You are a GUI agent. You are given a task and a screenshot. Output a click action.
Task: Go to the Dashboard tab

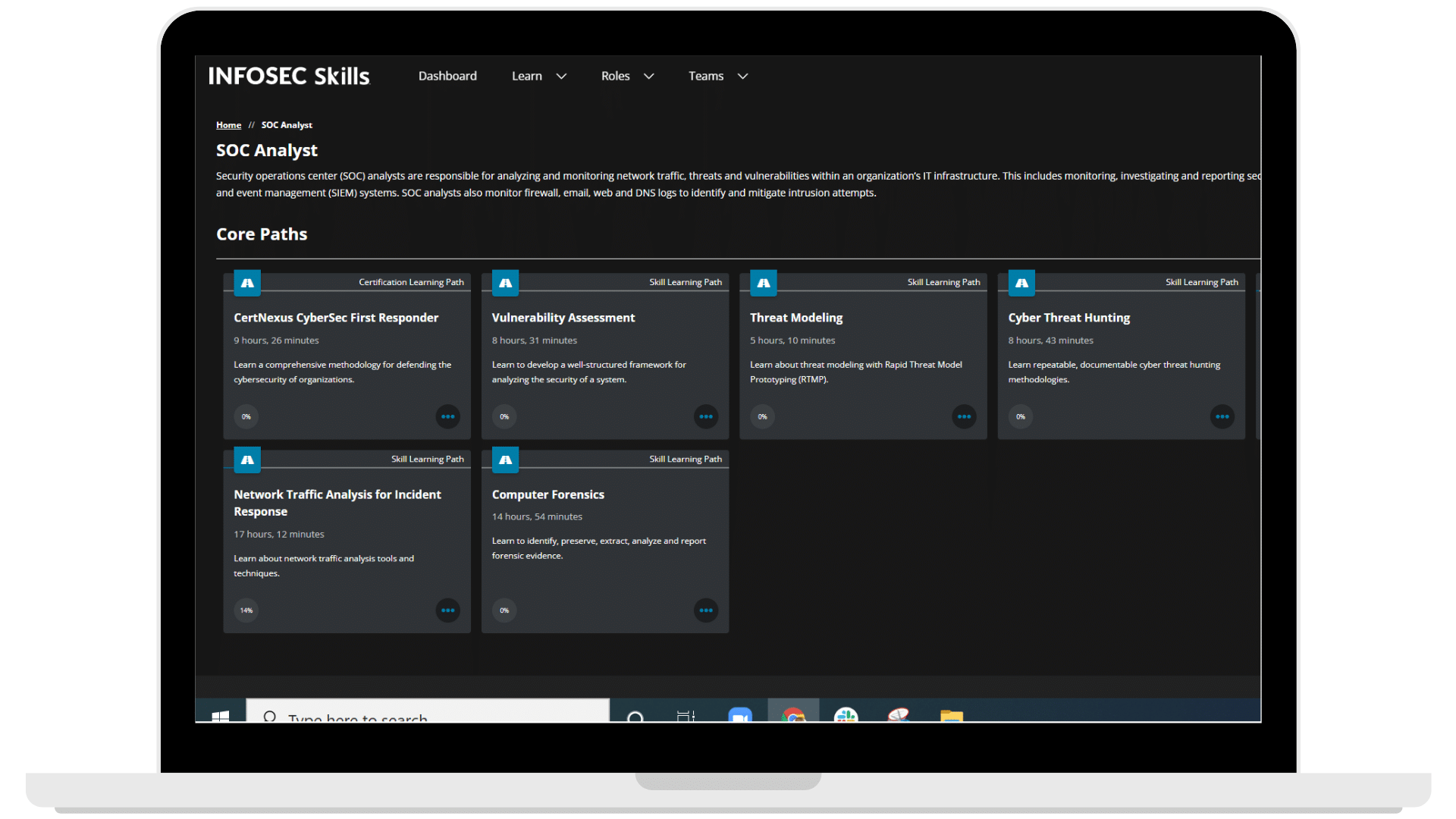coord(447,76)
